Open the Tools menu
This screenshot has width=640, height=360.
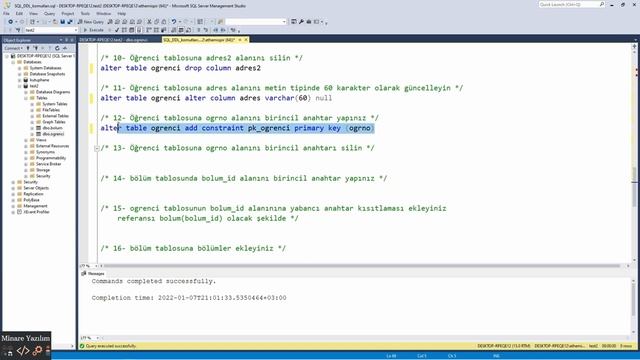click(x=85, y=13)
